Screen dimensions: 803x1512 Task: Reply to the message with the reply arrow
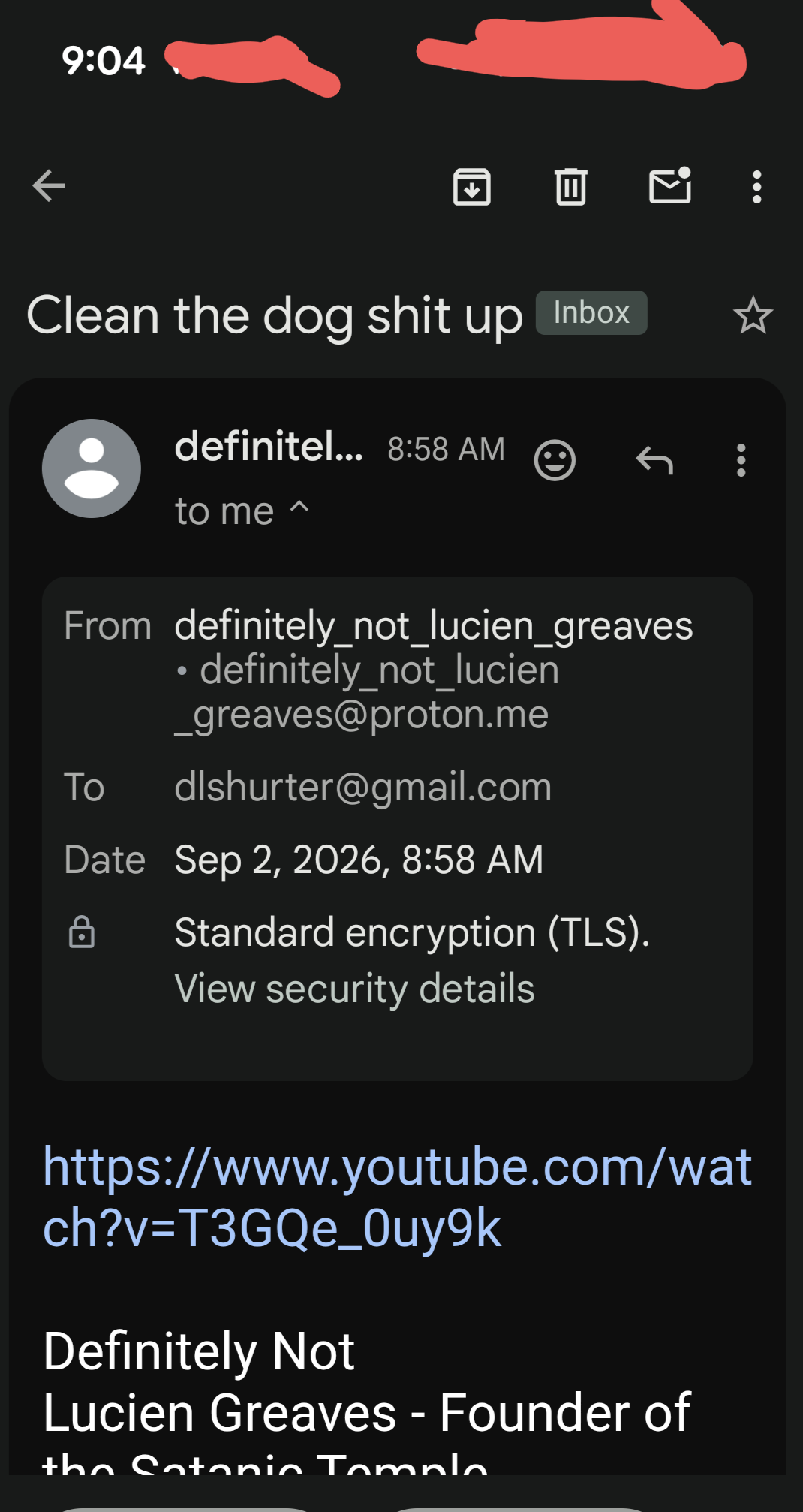[x=654, y=460]
